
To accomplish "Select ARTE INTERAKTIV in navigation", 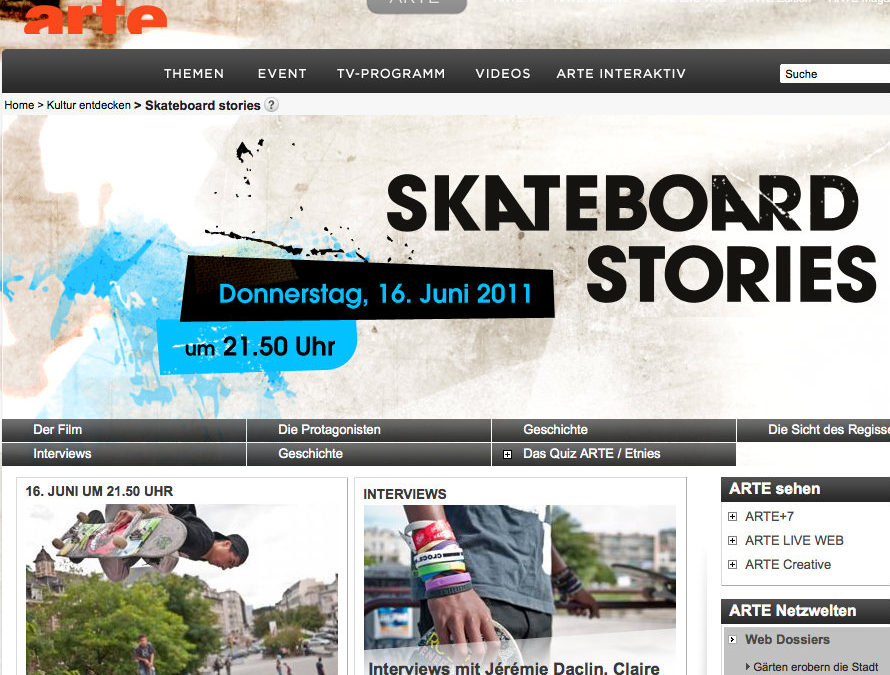I will (x=621, y=74).
